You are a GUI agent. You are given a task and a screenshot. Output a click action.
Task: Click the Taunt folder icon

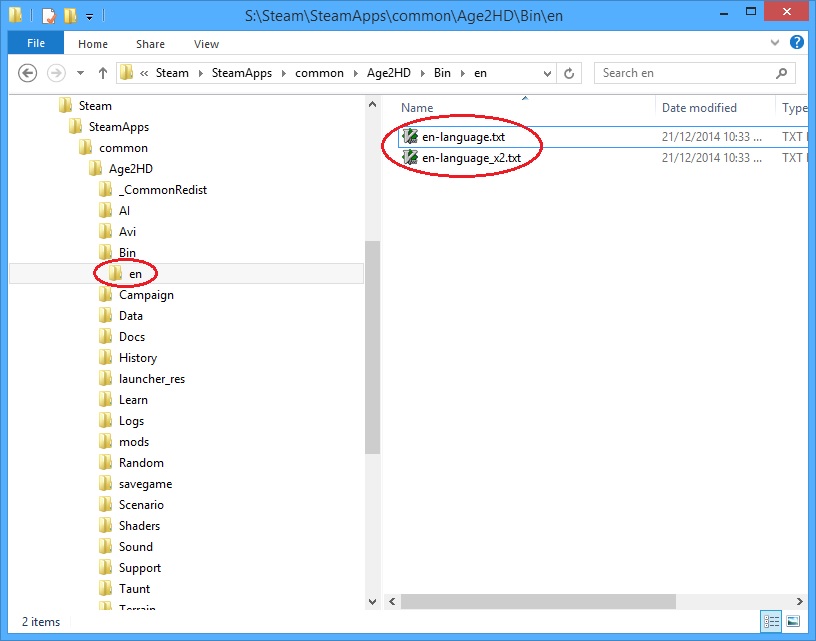(x=105, y=588)
